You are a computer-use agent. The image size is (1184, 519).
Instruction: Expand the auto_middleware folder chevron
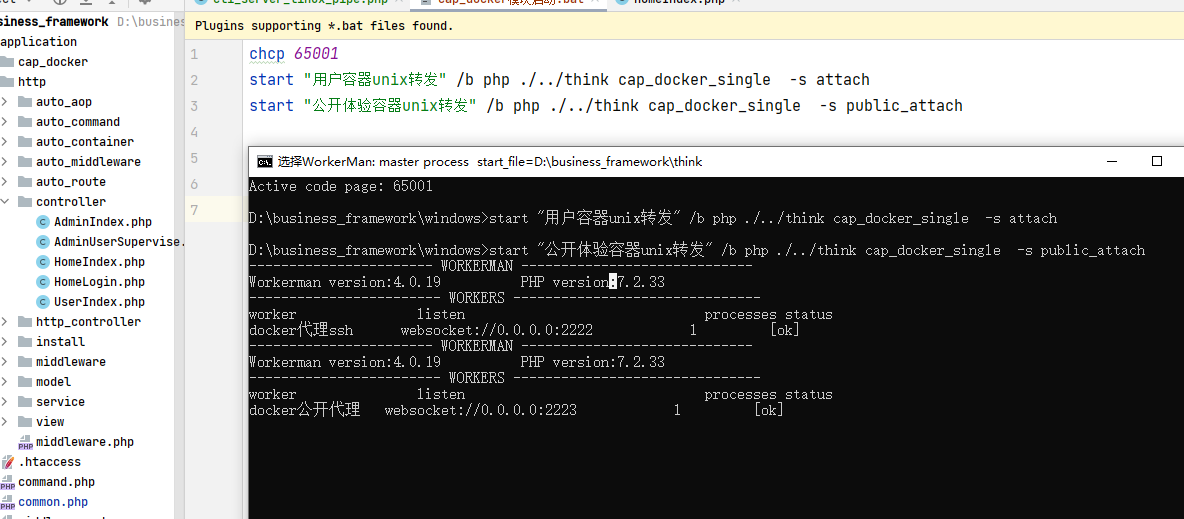click(x=5, y=162)
